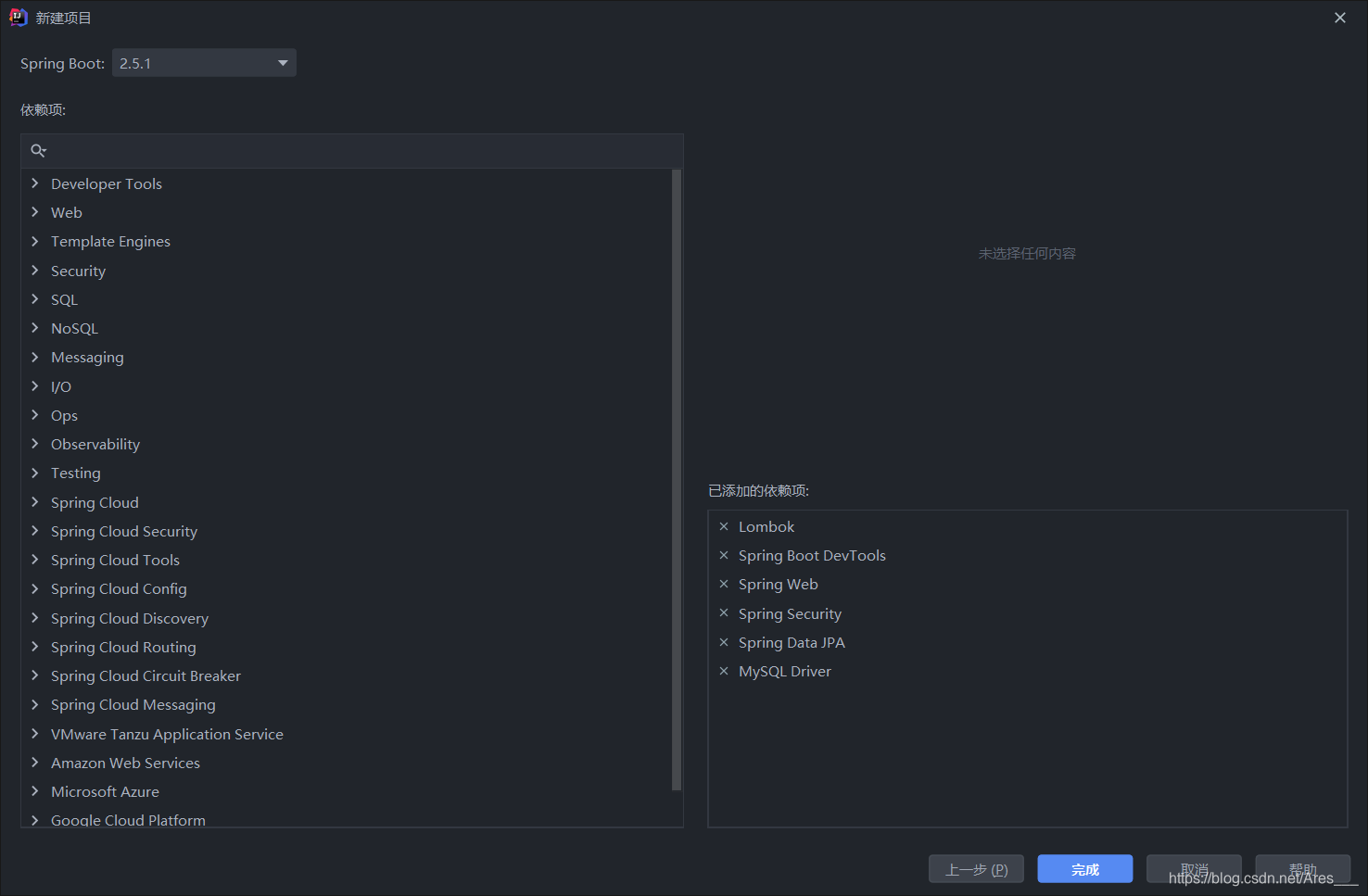The height and width of the screenshot is (896, 1368).
Task: Expand the Spring Cloud category
Action: [x=35, y=502]
